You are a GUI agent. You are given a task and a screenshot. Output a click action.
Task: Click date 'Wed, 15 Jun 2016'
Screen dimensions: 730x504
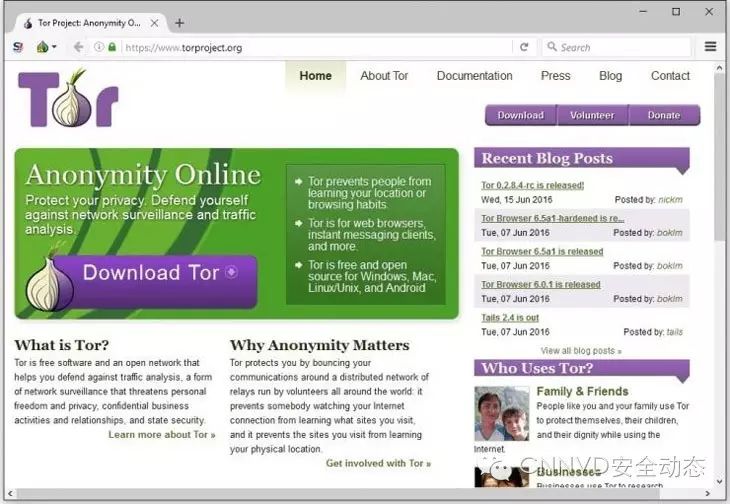pos(516,200)
